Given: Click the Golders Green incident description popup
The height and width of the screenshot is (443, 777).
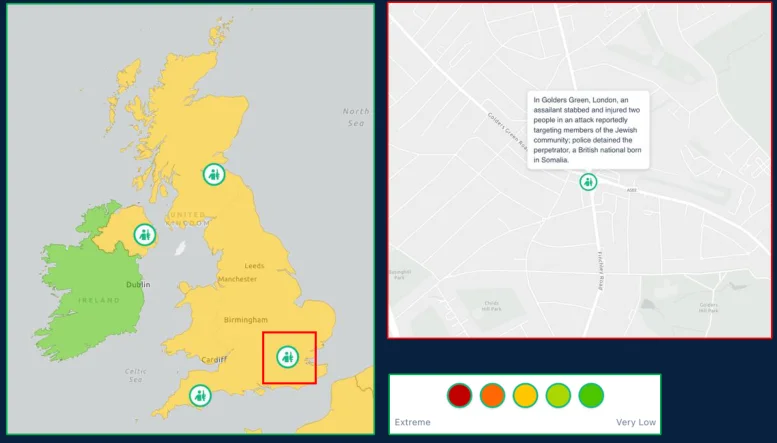Looking at the screenshot, I should click(x=588, y=130).
